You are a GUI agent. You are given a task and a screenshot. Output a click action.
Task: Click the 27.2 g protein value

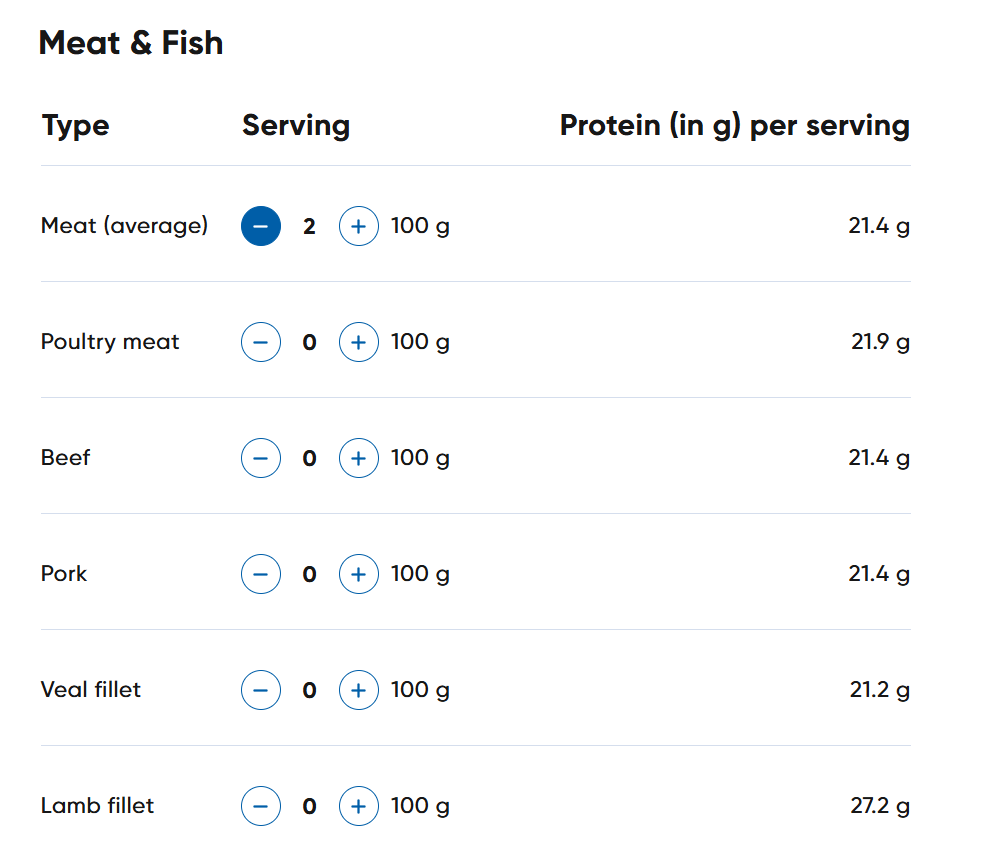tap(880, 806)
